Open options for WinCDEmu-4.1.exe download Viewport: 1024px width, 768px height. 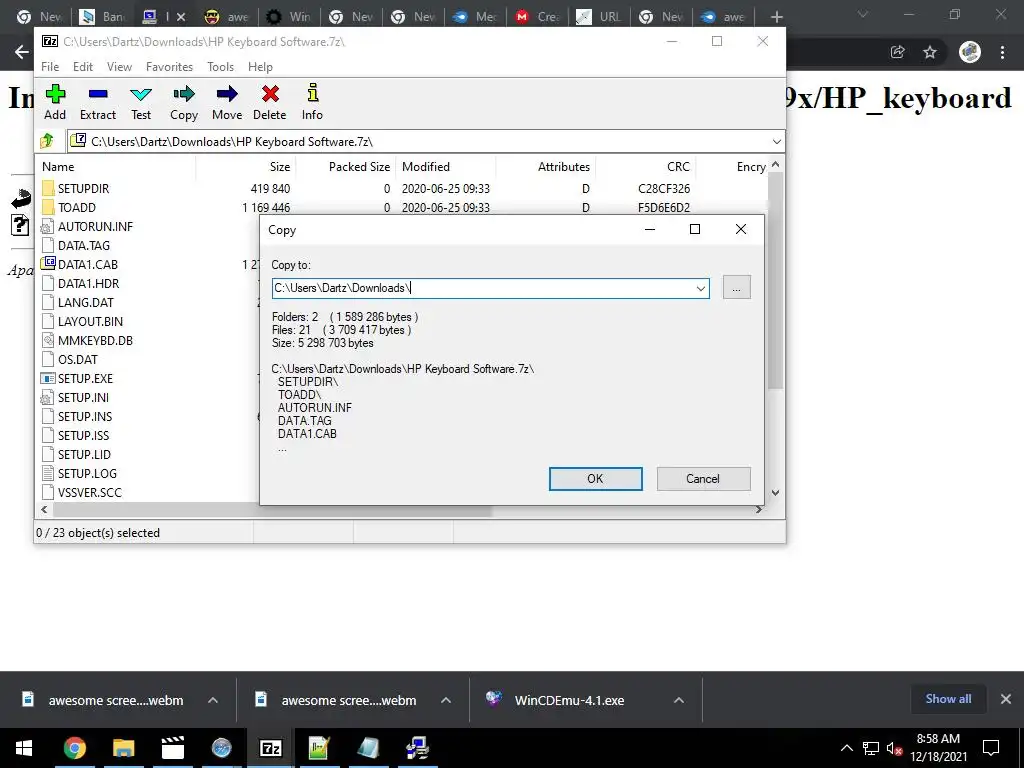[x=679, y=700]
